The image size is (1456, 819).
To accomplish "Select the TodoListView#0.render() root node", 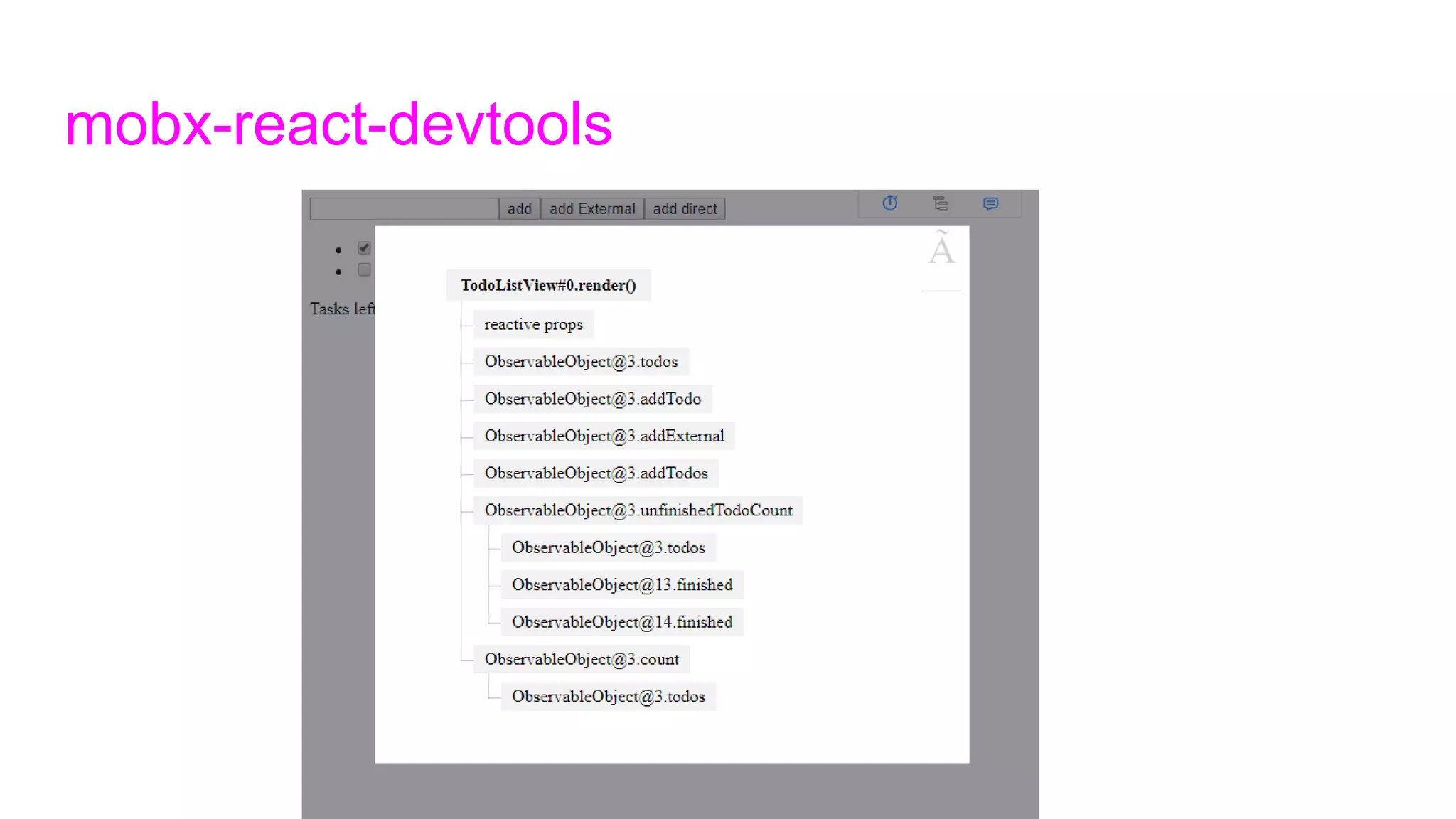I will pyautogui.click(x=548, y=285).
